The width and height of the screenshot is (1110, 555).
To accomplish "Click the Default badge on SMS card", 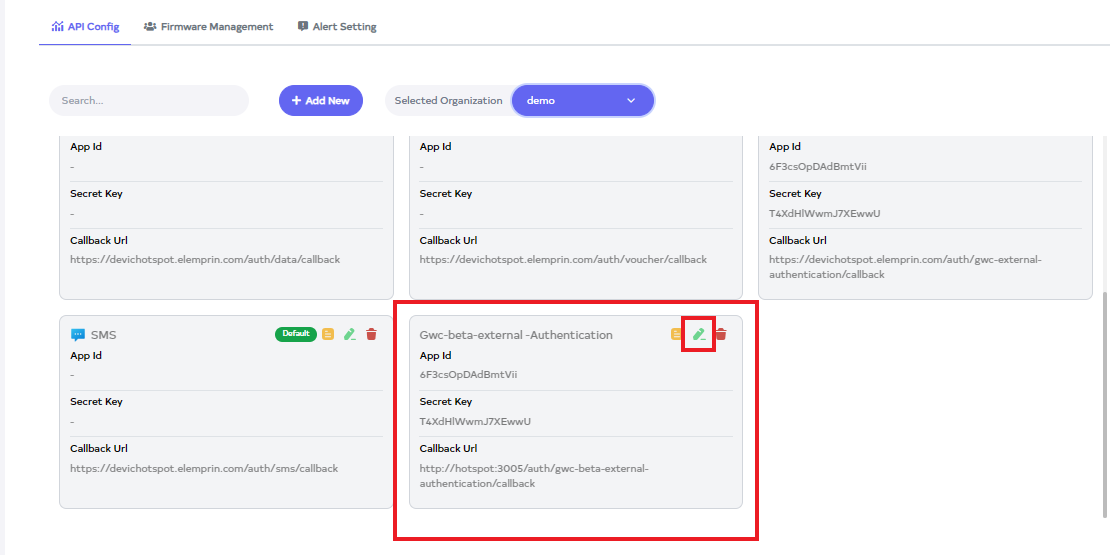I will 296,334.
